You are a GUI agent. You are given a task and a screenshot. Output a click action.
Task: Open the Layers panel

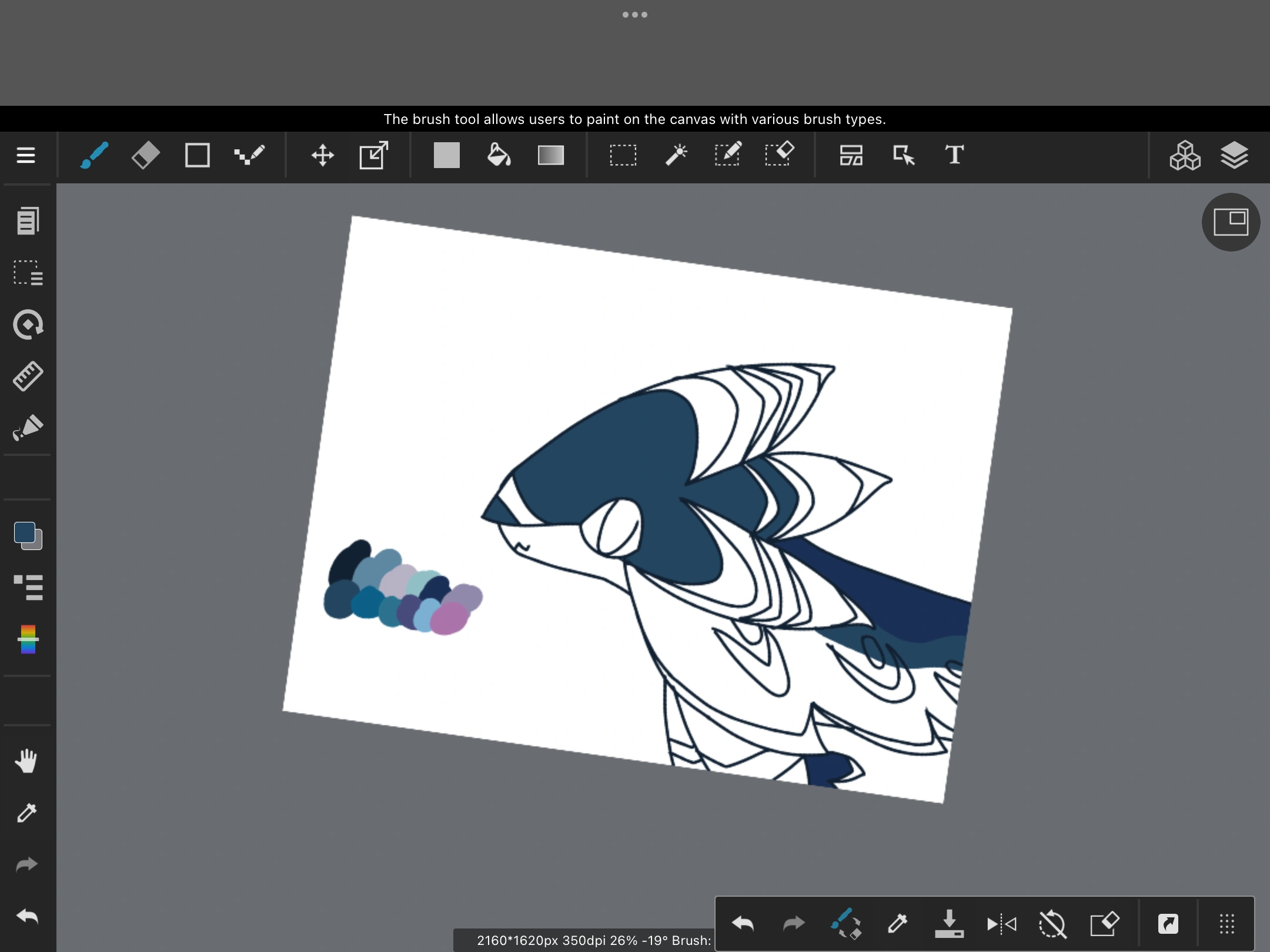(1235, 156)
